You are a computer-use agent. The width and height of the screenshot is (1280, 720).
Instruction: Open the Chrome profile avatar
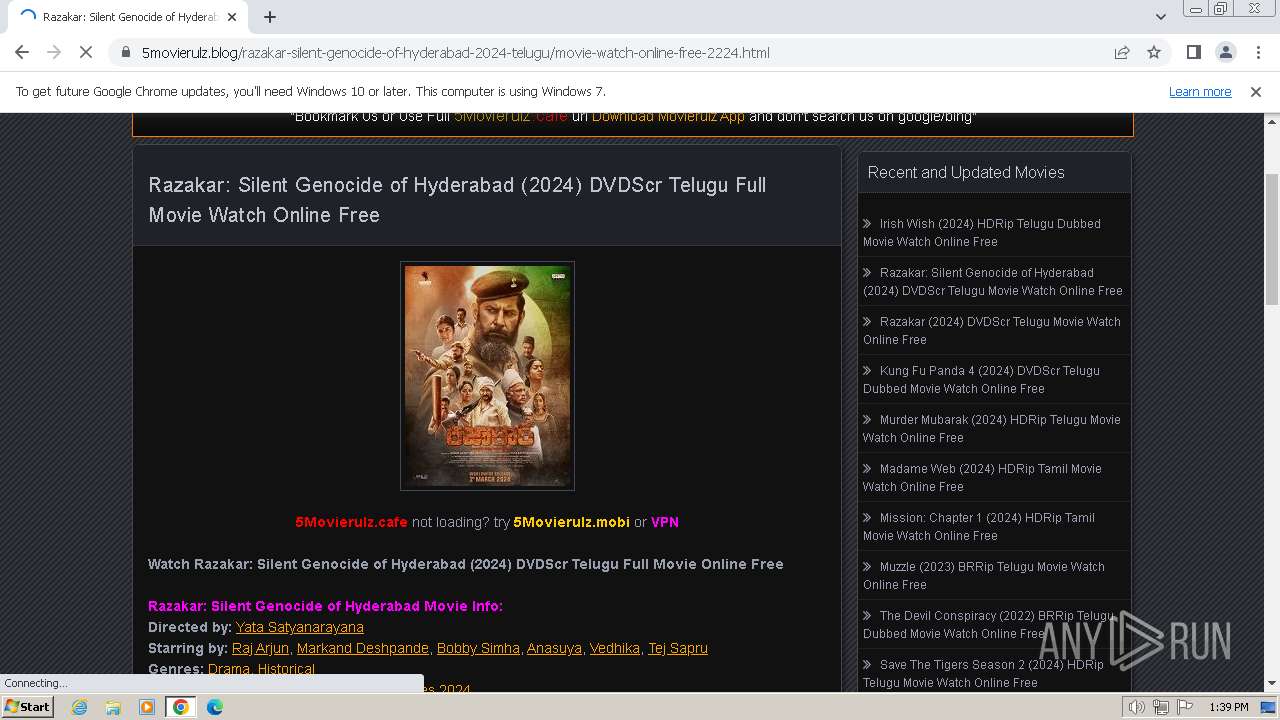[x=1225, y=52]
